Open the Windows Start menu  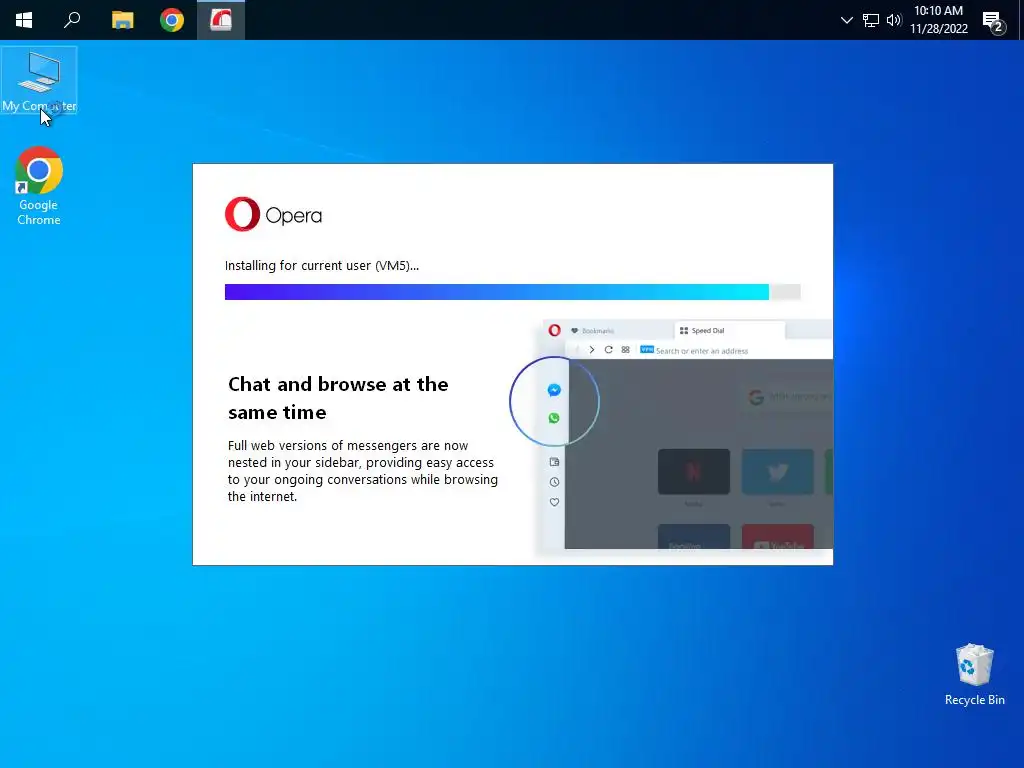tap(24, 20)
